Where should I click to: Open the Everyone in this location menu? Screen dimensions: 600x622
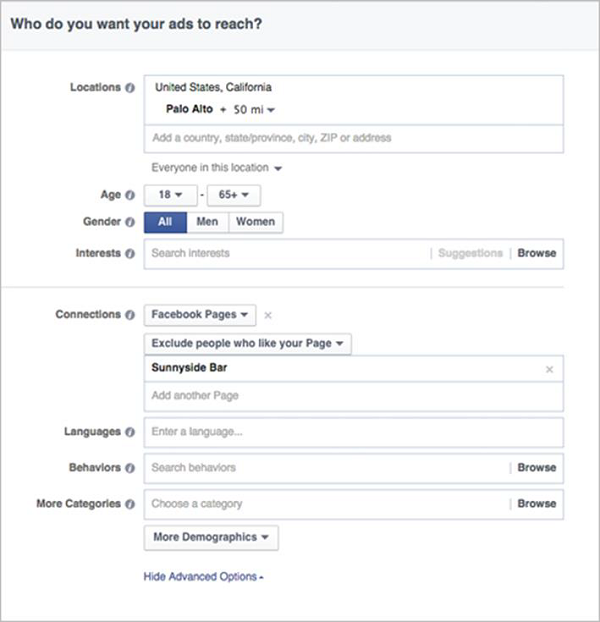coord(217,168)
